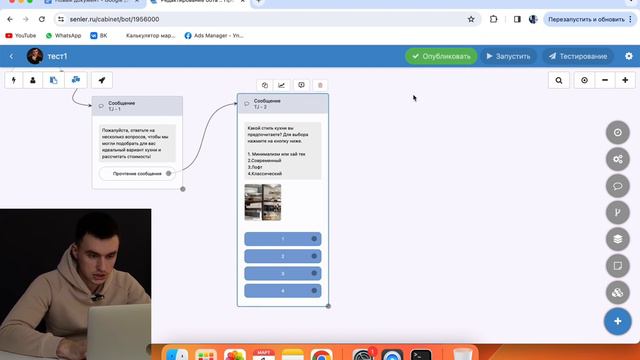The width and height of the screenshot is (640, 360).
Task: Open statistics chart for selected block
Action: (x=282, y=85)
